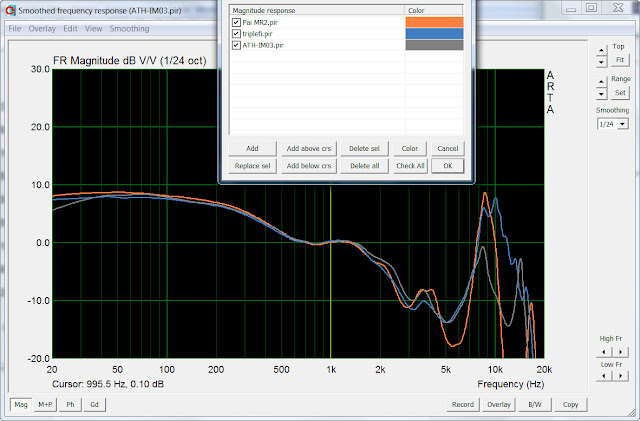640x421 pixels.
Task: Switch to the Mag view
Action: click(21, 405)
